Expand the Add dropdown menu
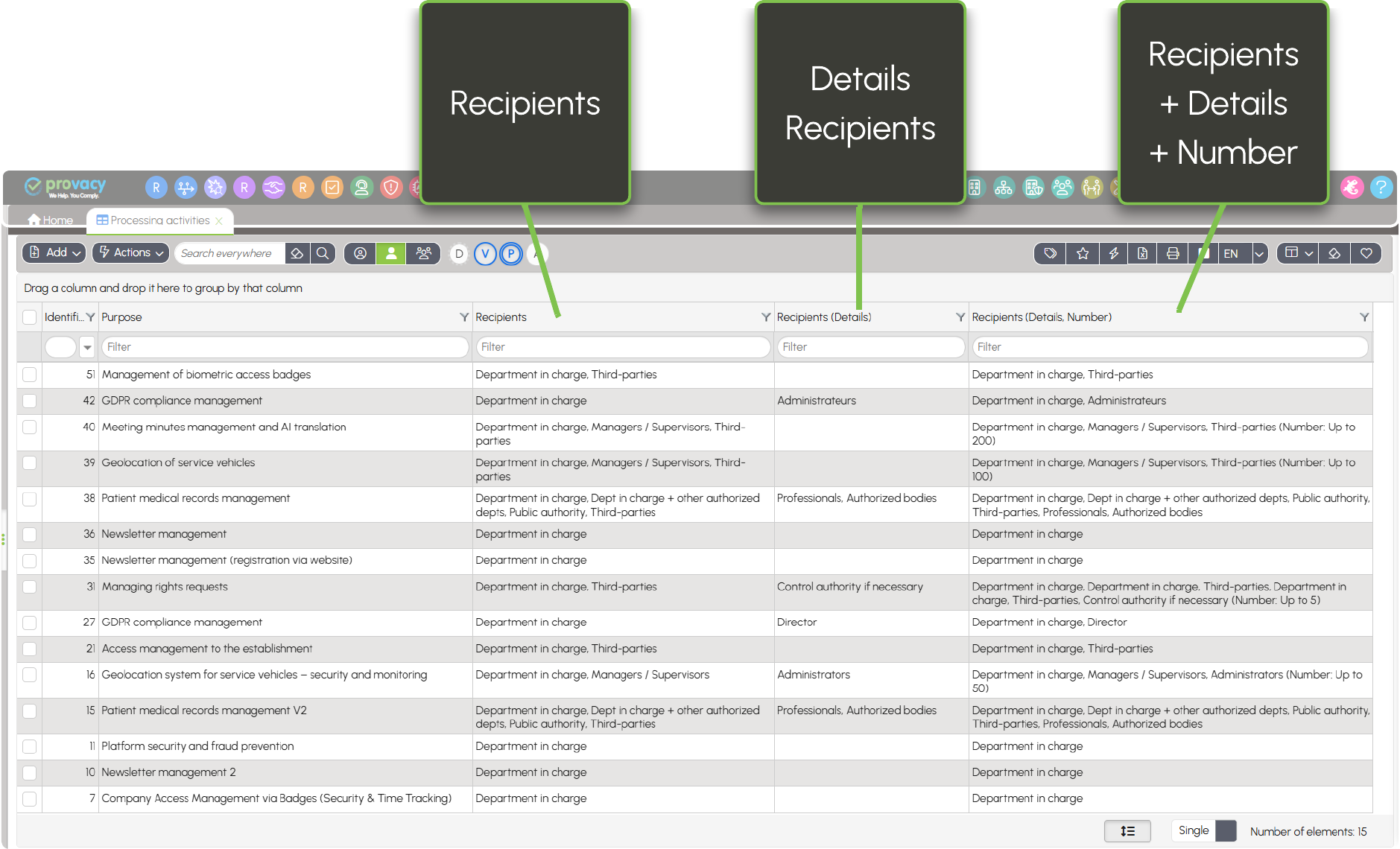This screenshot has height=849, width=1400. tap(54, 253)
